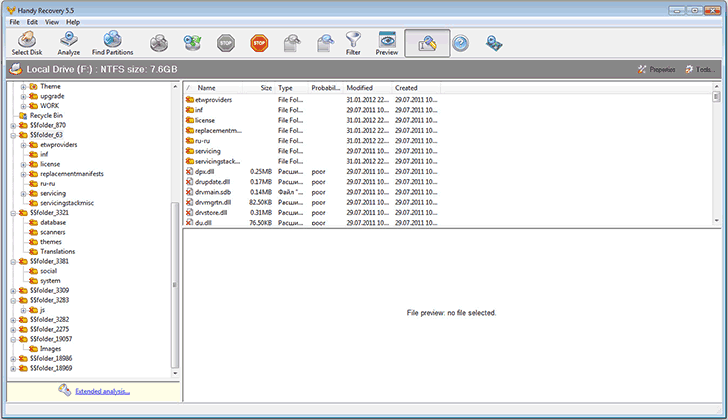Click the disk icon right of help
Viewport: 728px width, 420px height.
494,43
